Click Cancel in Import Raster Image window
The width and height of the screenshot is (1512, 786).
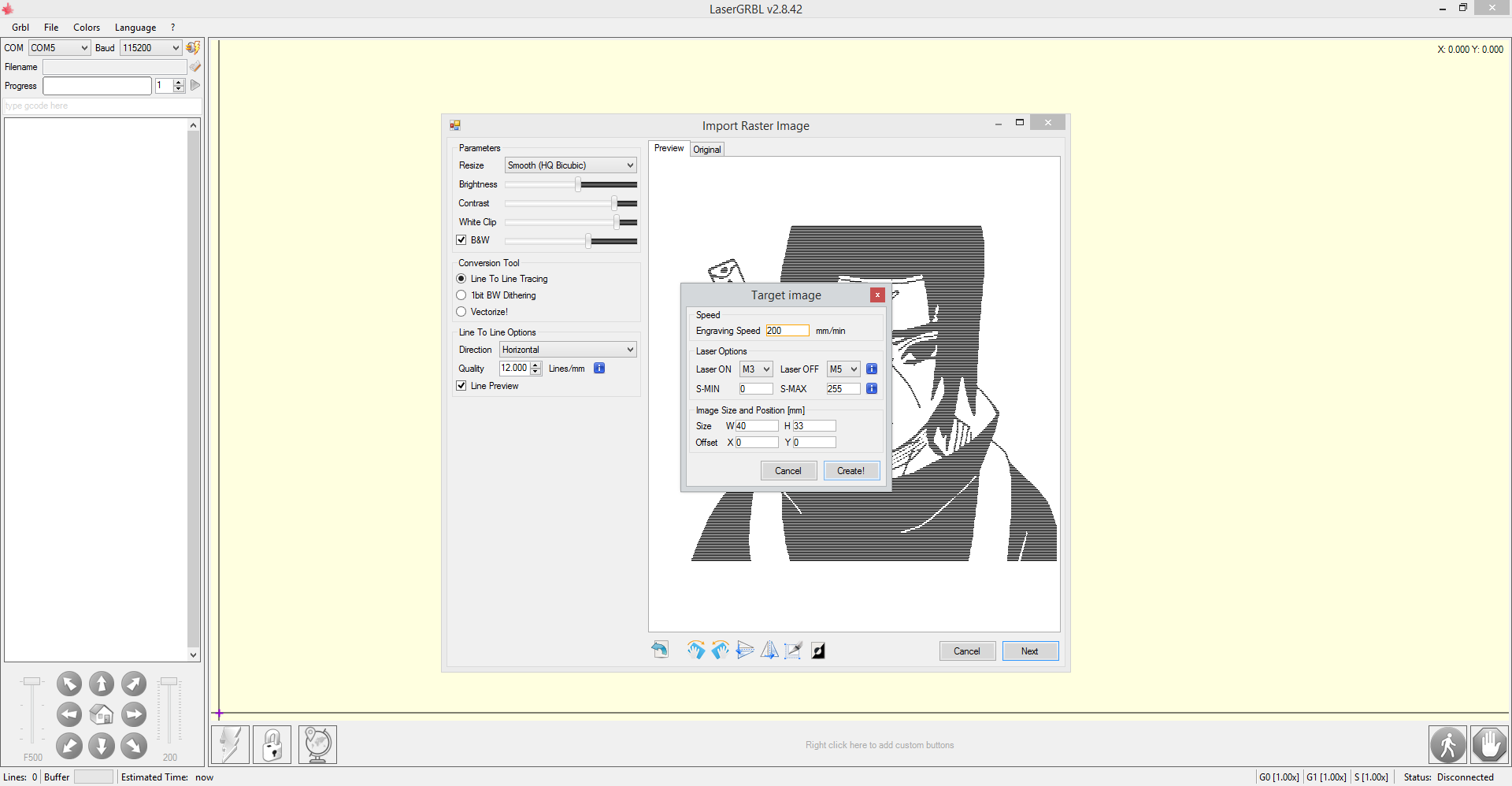(x=967, y=651)
